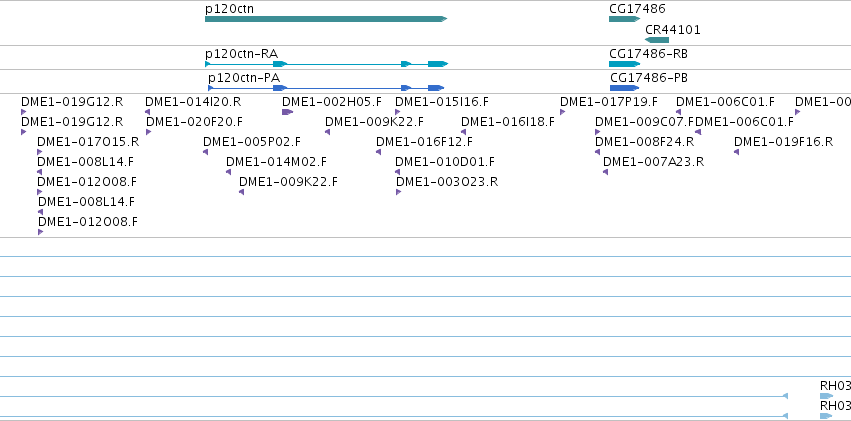Select the CG17486-RB transcript bar

tap(624, 64)
